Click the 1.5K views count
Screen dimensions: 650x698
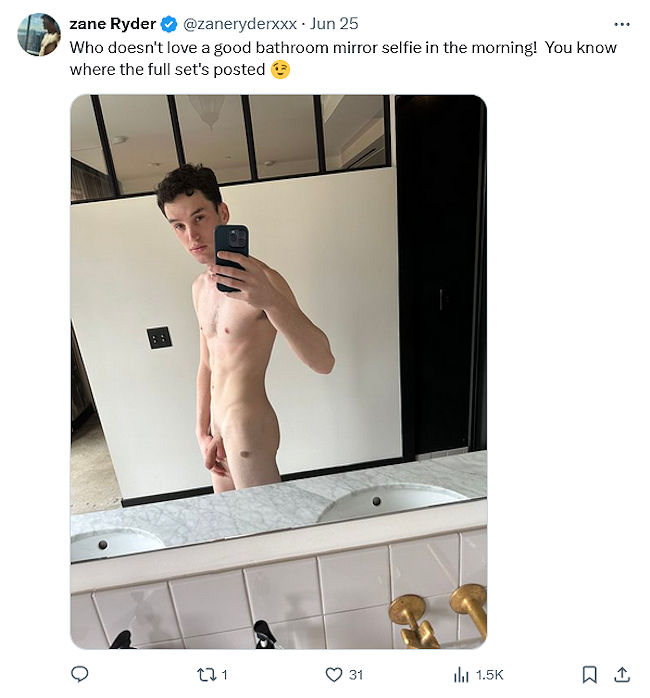[490, 675]
